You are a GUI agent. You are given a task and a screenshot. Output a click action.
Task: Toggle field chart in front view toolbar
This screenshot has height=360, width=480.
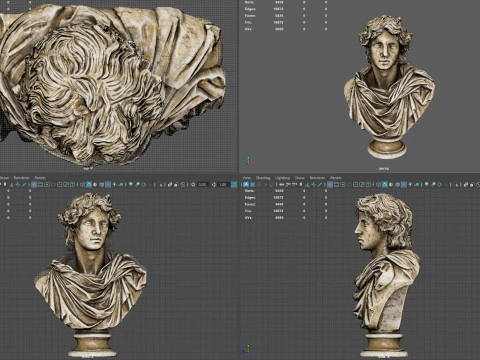[59, 184]
